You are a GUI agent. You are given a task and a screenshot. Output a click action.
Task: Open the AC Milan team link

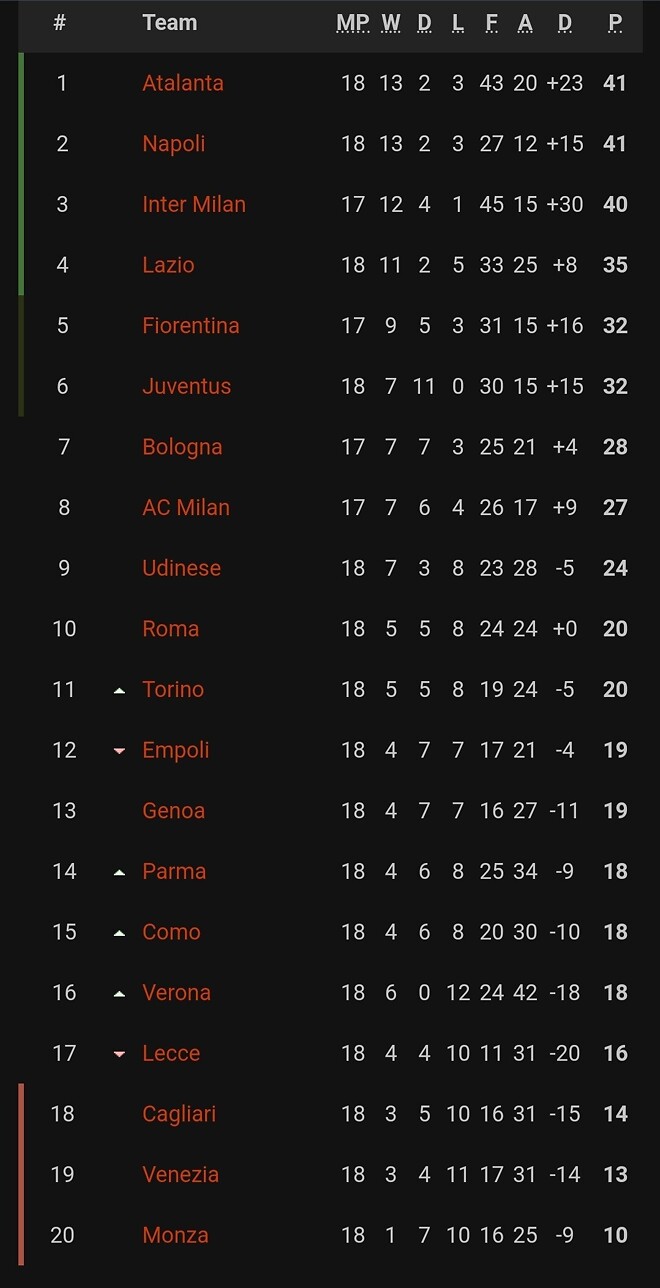click(186, 508)
